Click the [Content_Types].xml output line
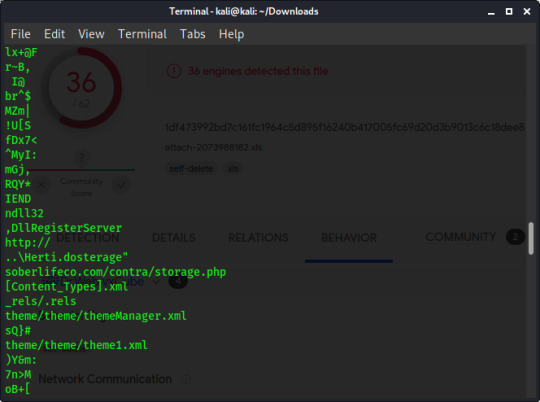 pos(66,287)
